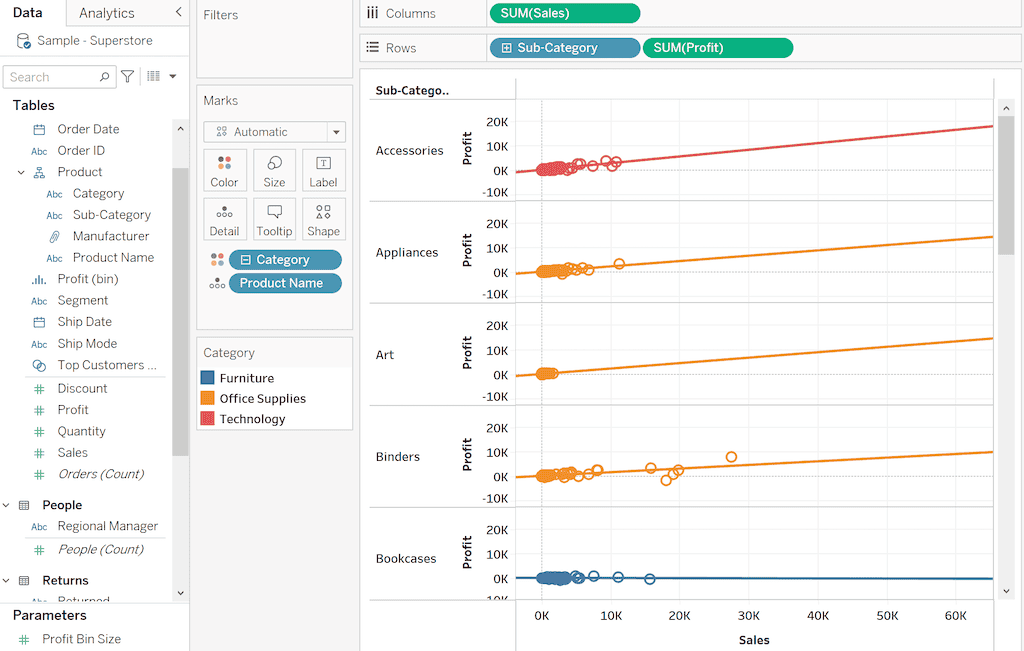Collapse the Product hierarchy in Tables
The height and width of the screenshot is (651, 1024).
[21, 172]
